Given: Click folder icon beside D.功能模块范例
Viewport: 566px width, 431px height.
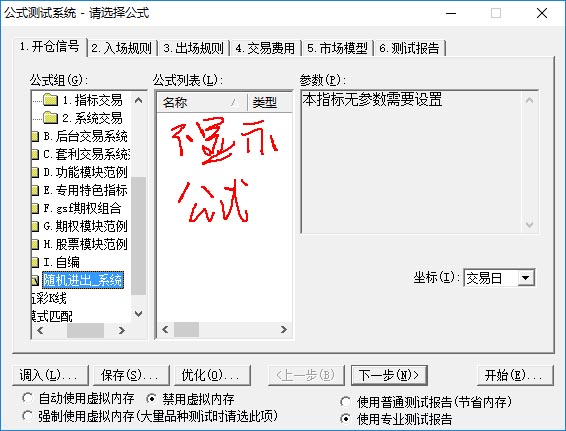Looking at the screenshot, I should (x=35, y=173).
